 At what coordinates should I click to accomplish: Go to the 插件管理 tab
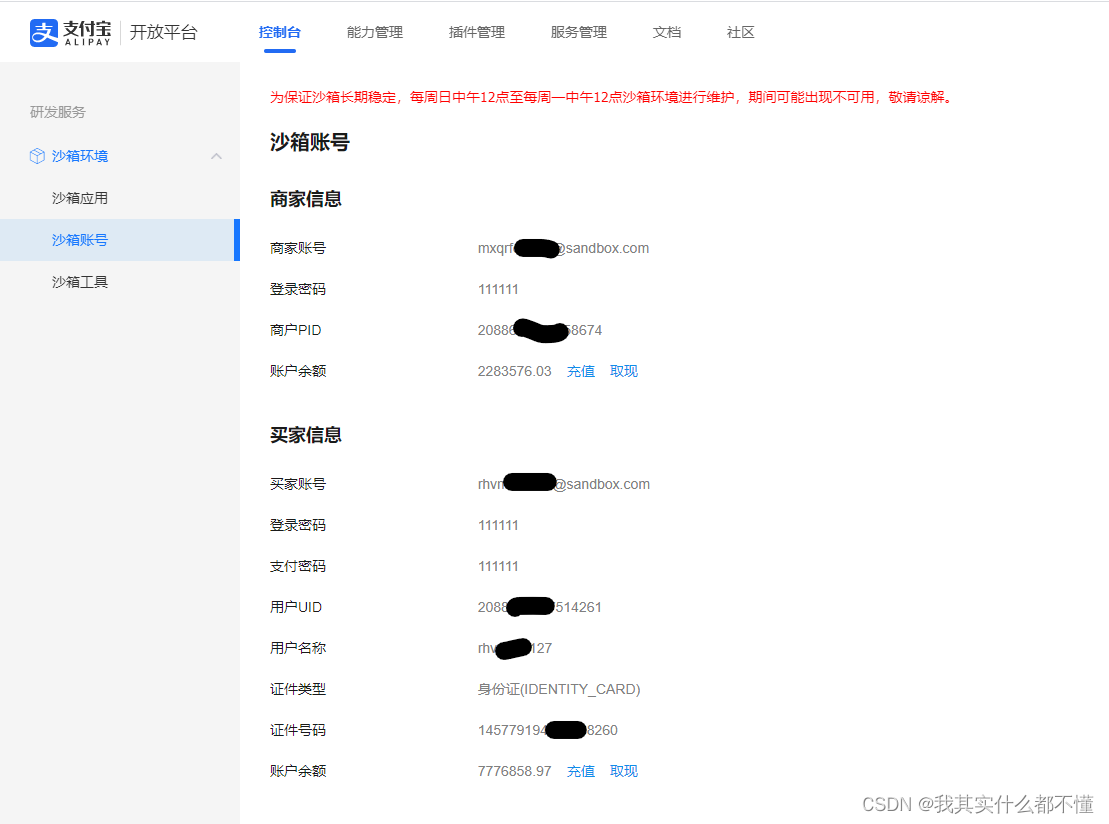click(477, 33)
